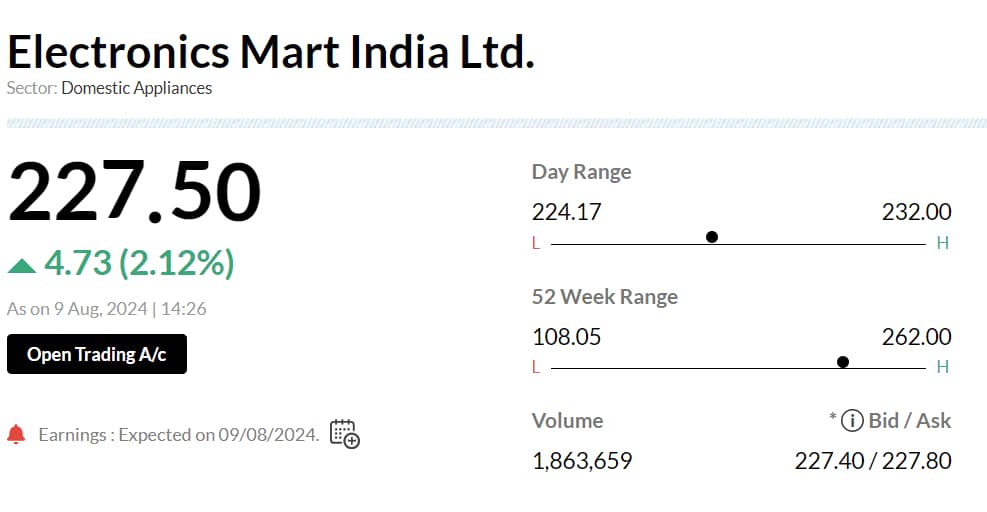Screen dimensions: 987x512
Task: Click the 52 Week Range slider marker dot
Action: [x=843, y=362]
